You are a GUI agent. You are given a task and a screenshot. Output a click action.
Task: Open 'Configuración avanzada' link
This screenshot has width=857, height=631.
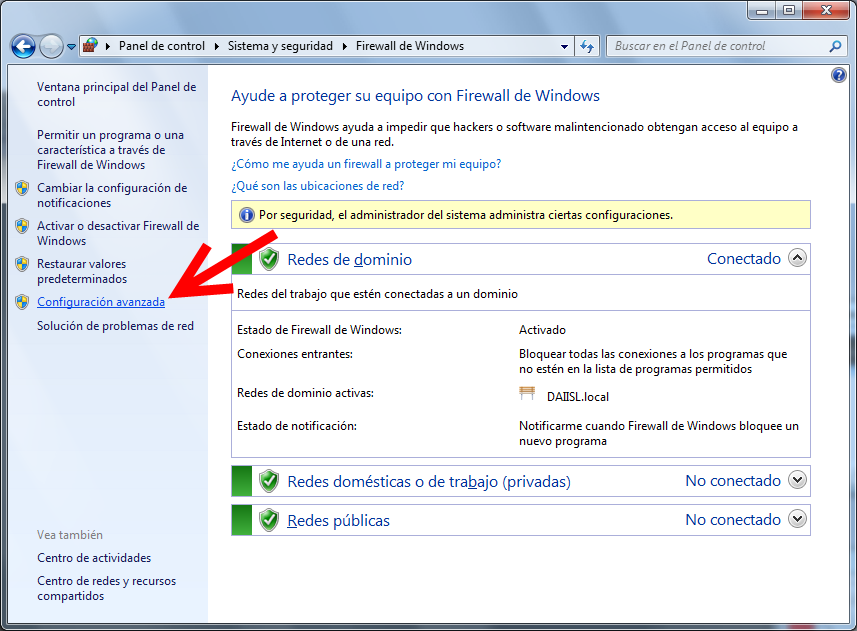coord(101,302)
